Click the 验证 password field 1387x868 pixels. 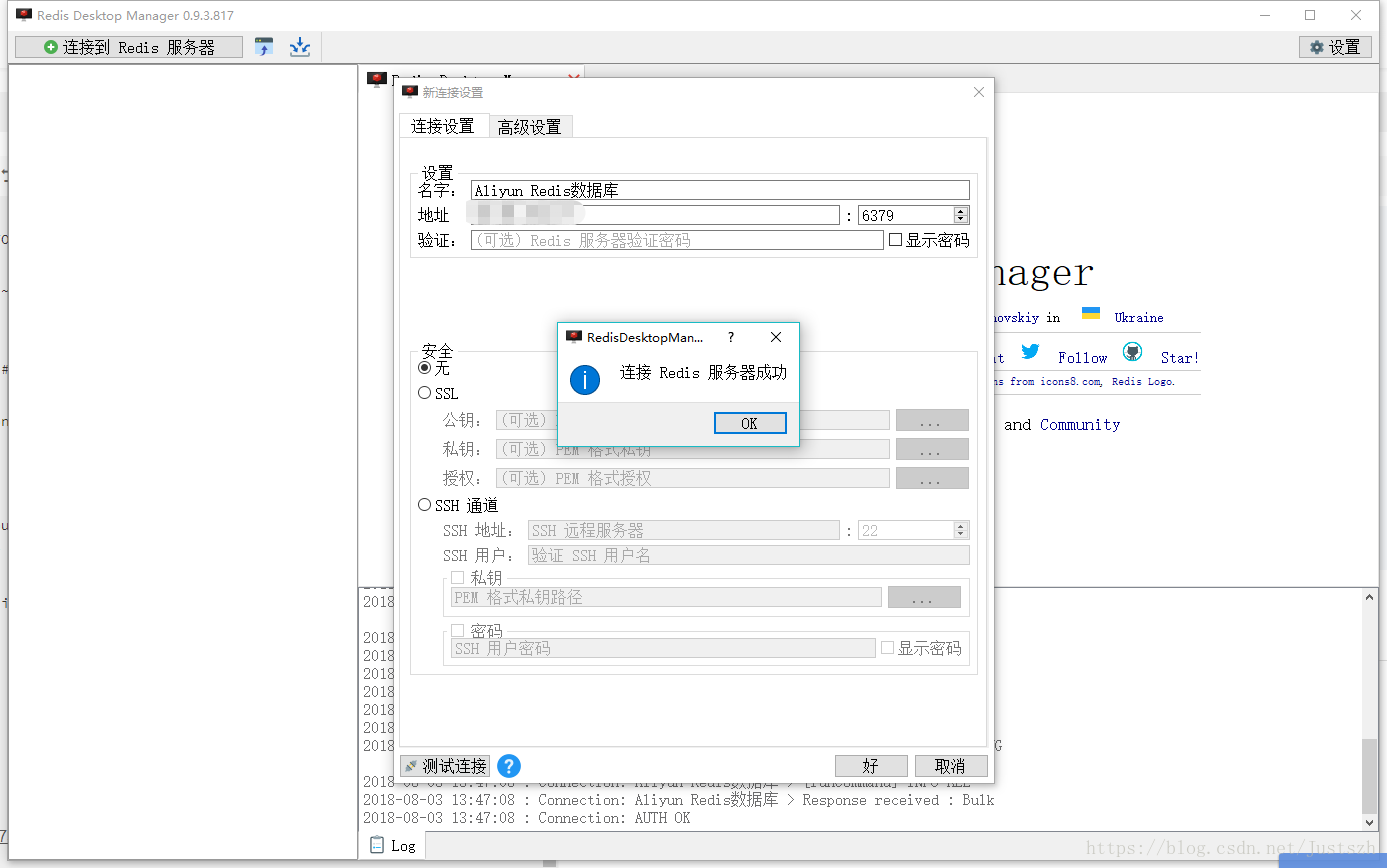[677, 240]
